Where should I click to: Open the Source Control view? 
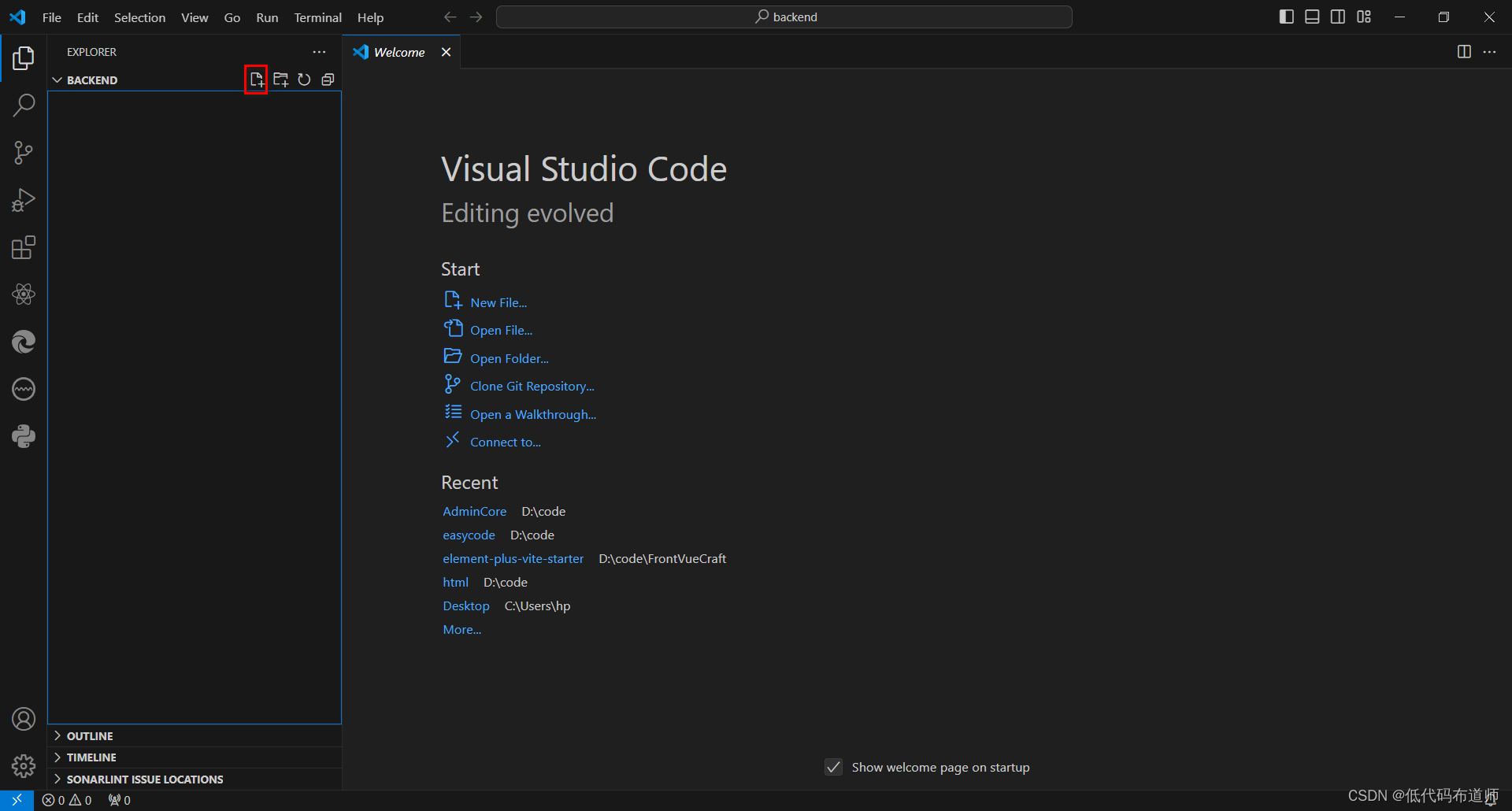click(24, 153)
